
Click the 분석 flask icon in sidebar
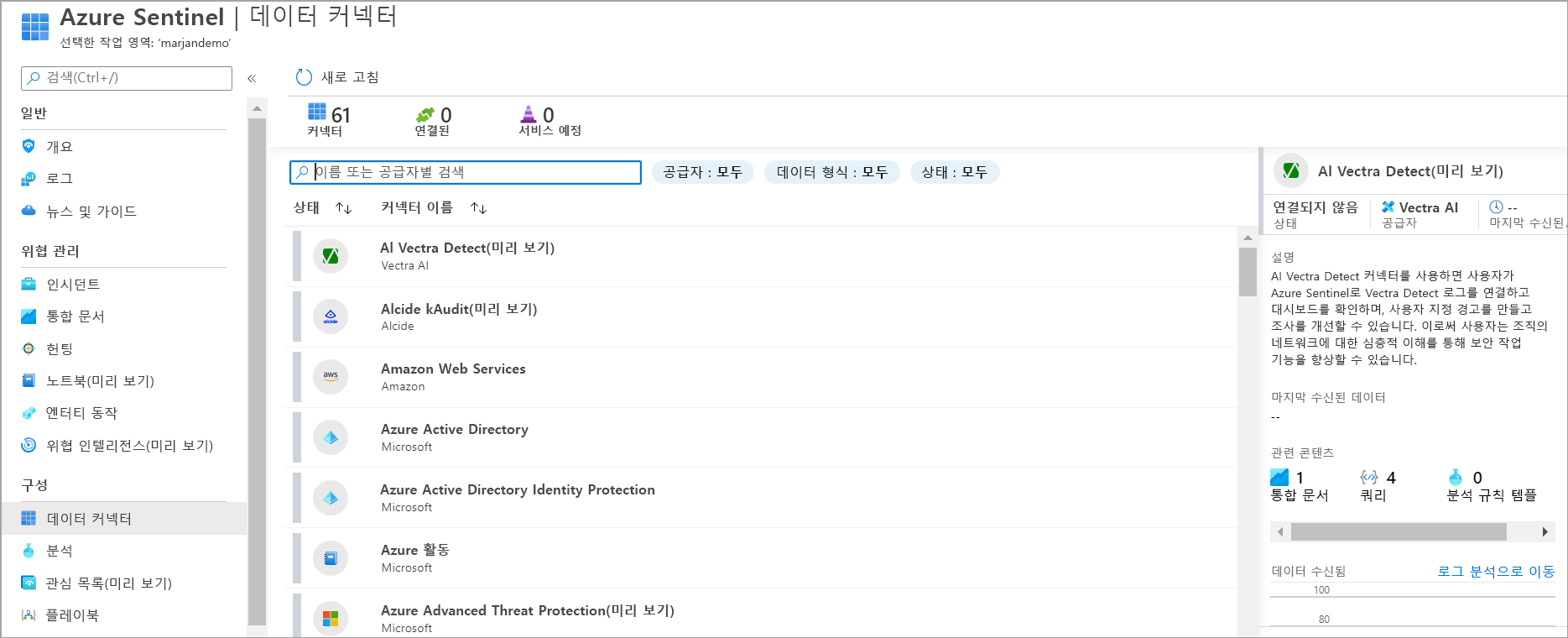coord(29,551)
